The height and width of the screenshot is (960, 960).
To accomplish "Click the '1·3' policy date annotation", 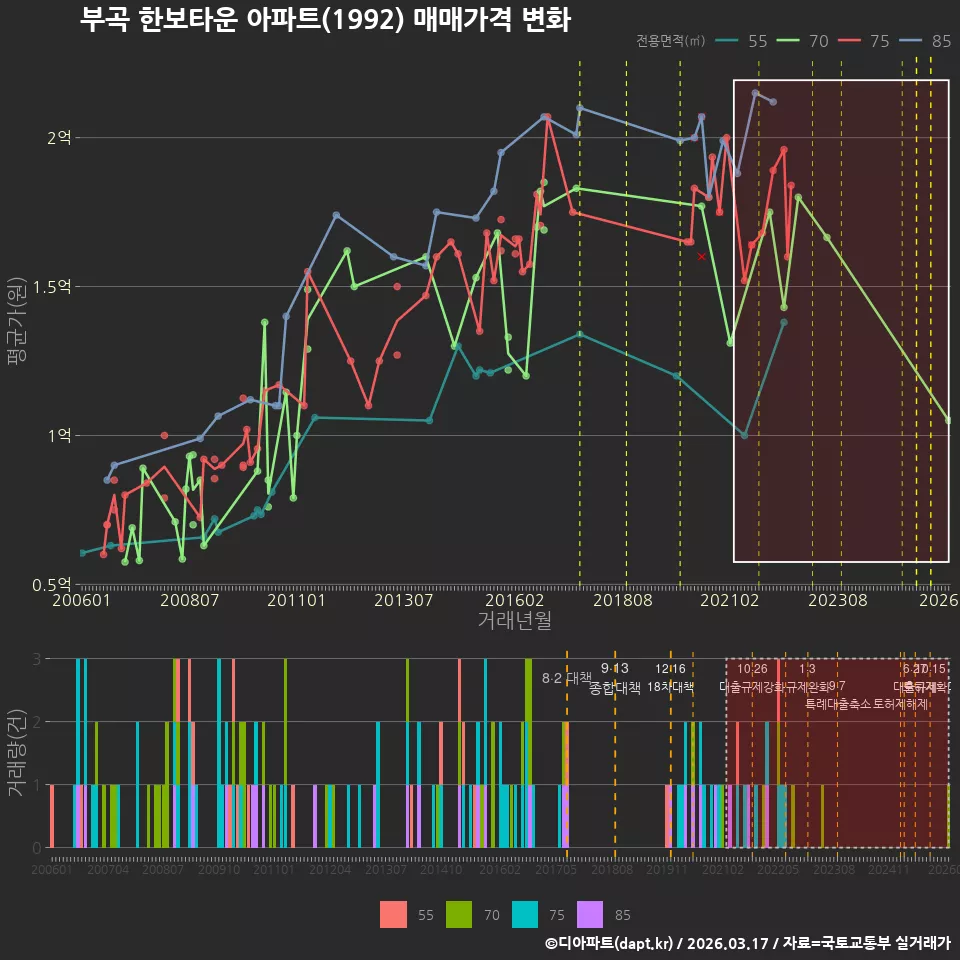I will [x=807, y=669].
